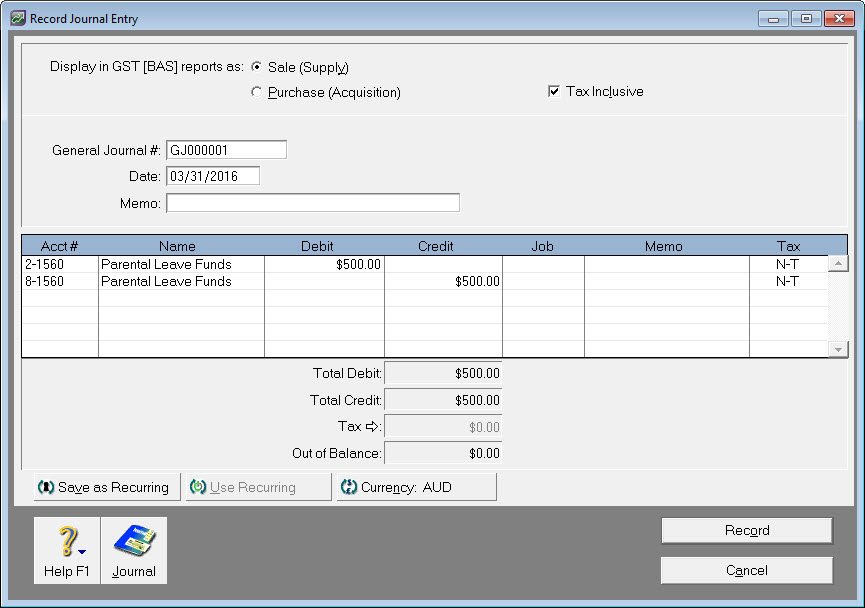Click the Date input field
The width and height of the screenshot is (865, 608).
coord(212,176)
